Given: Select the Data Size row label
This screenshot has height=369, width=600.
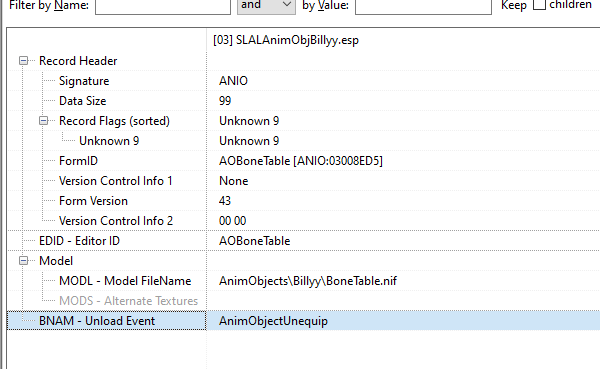Looking at the screenshot, I should 83,101.
